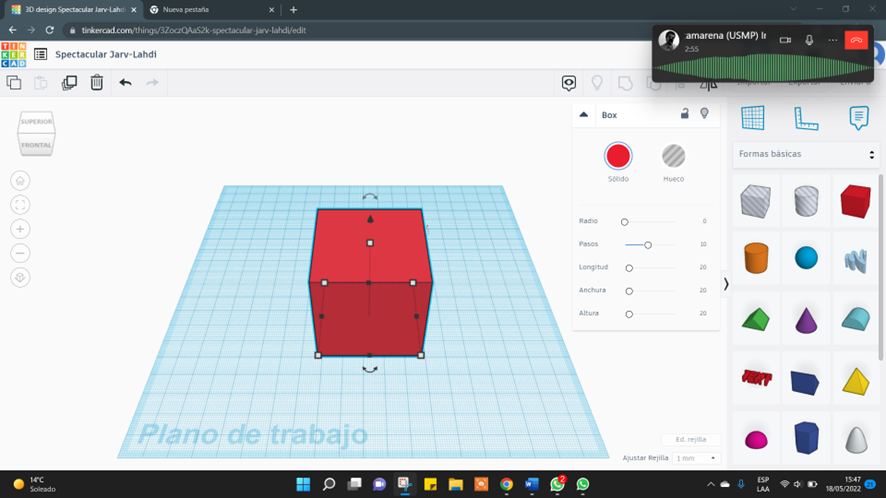Click the Tinkercad logo home icon
Screen dimensions: 886x498
tap(14, 55)
